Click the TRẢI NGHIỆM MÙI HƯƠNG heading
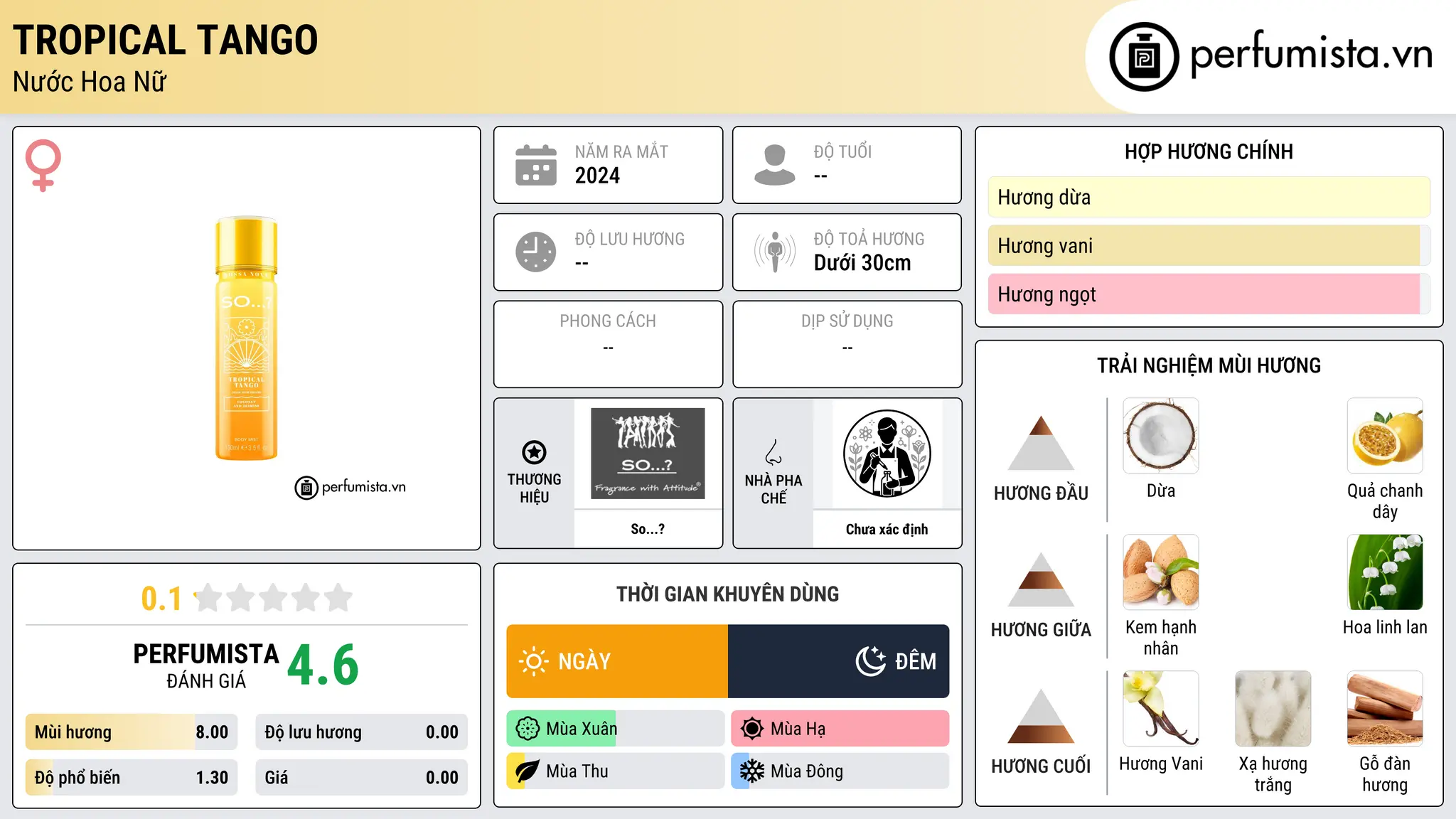The width and height of the screenshot is (1456, 819). click(x=1209, y=365)
